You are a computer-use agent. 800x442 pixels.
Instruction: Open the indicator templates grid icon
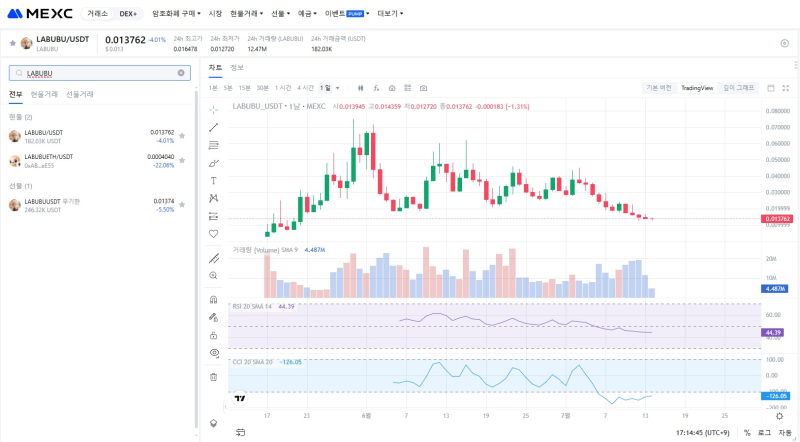408,88
